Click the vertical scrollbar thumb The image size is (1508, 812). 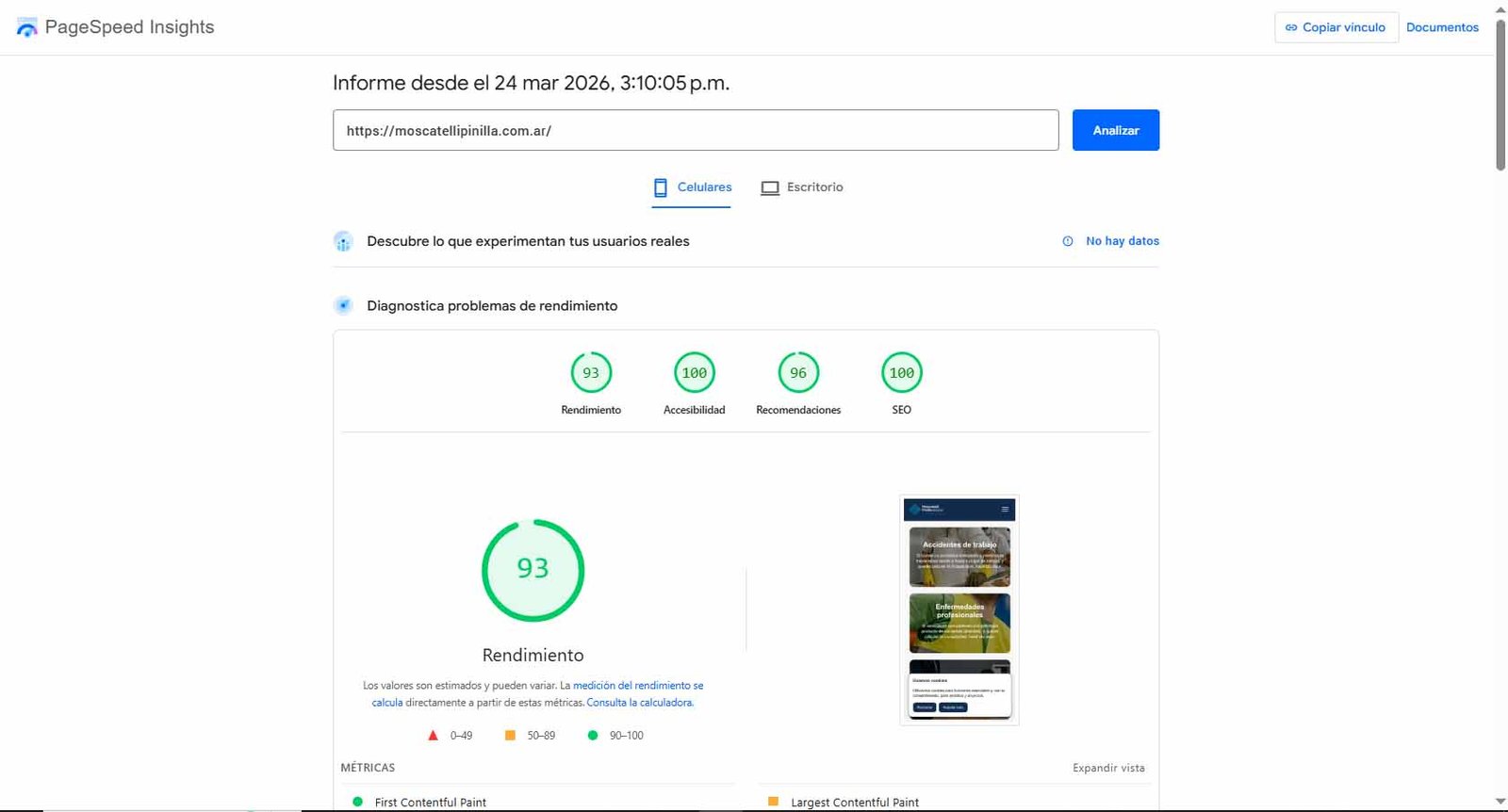1500,94
